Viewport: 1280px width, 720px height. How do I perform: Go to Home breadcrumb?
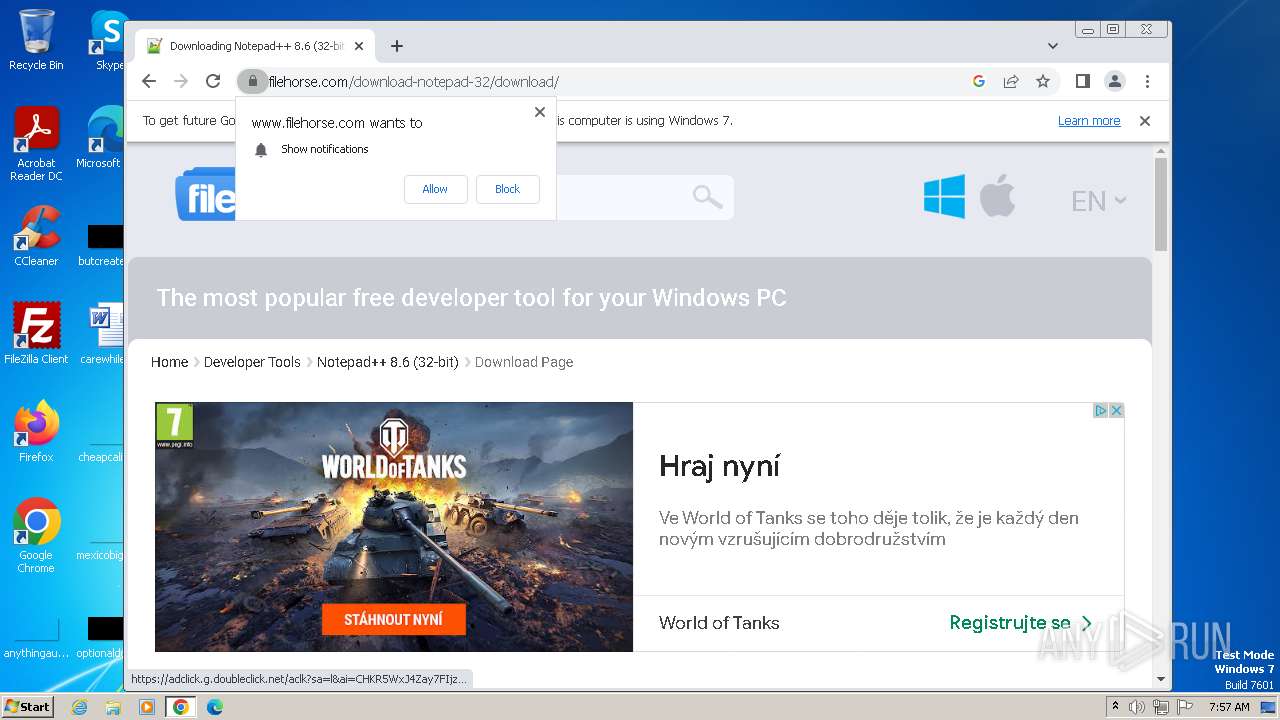pyautogui.click(x=169, y=362)
